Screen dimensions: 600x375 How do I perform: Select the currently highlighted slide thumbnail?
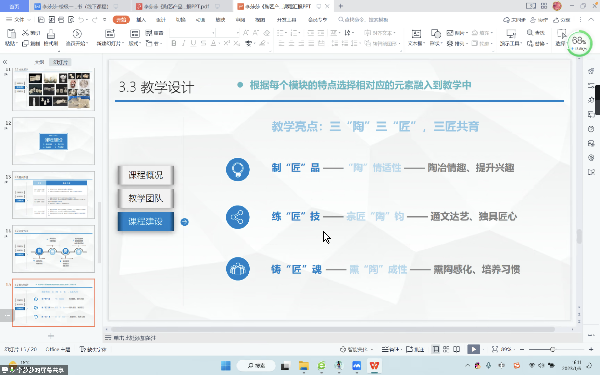pyautogui.click(x=54, y=303)
